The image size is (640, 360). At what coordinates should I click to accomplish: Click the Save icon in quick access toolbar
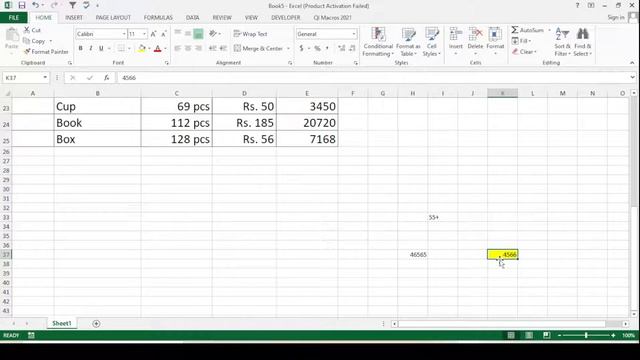22,5
